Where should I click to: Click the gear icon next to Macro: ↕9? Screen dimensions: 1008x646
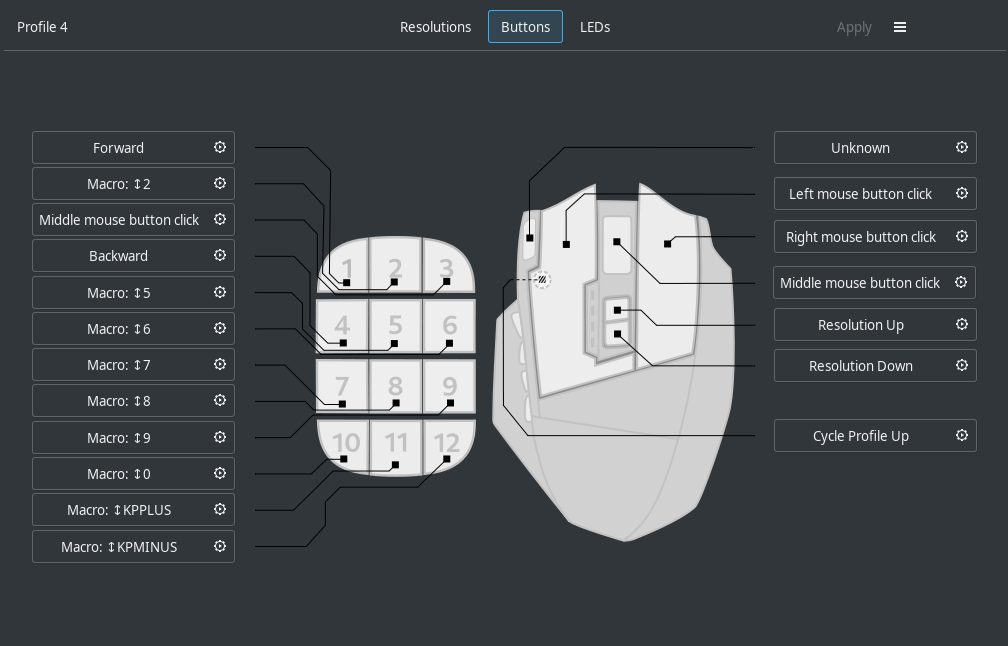pyautogui.click(x=220, y=437)
